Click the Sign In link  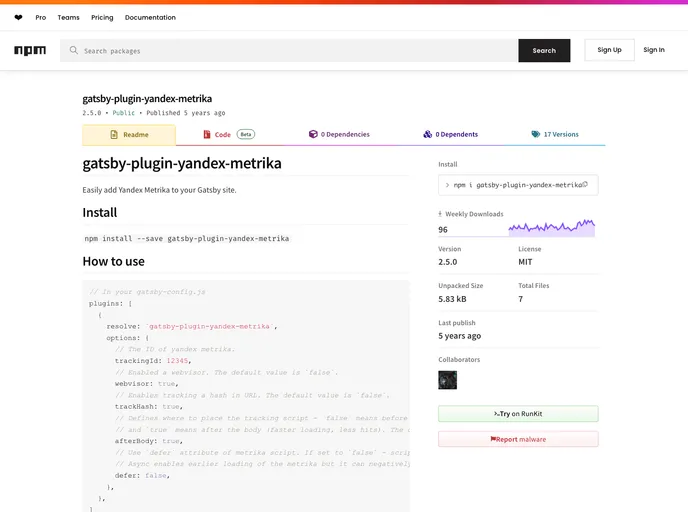coord(654,50)
